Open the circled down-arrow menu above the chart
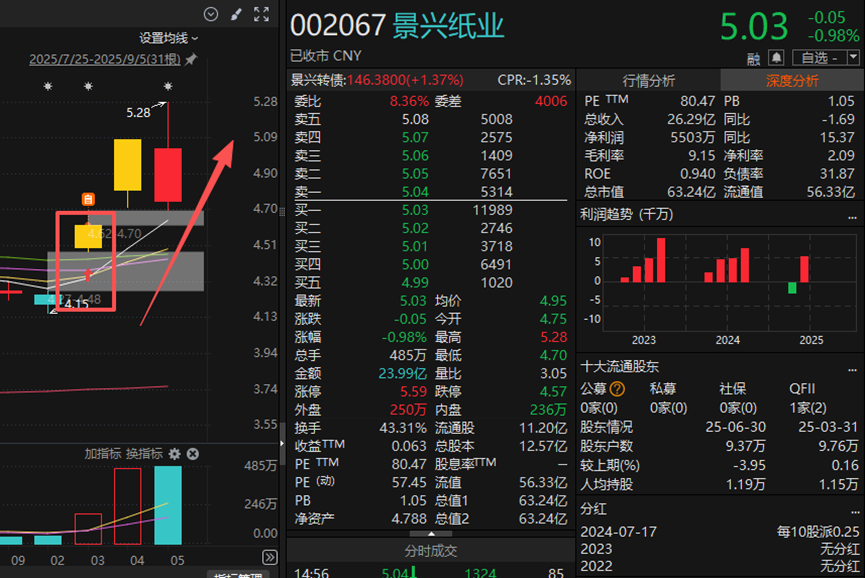865x578 pixels. click(x=211, y=14)
